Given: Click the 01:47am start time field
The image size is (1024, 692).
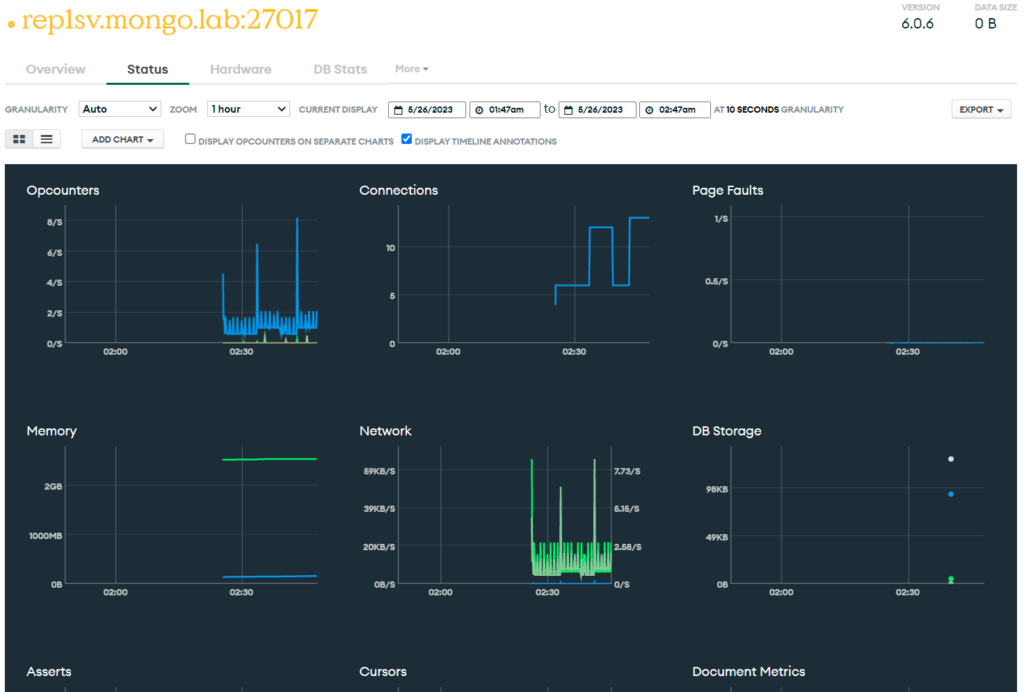Looking at the screenshot, I should coord(505,110).
